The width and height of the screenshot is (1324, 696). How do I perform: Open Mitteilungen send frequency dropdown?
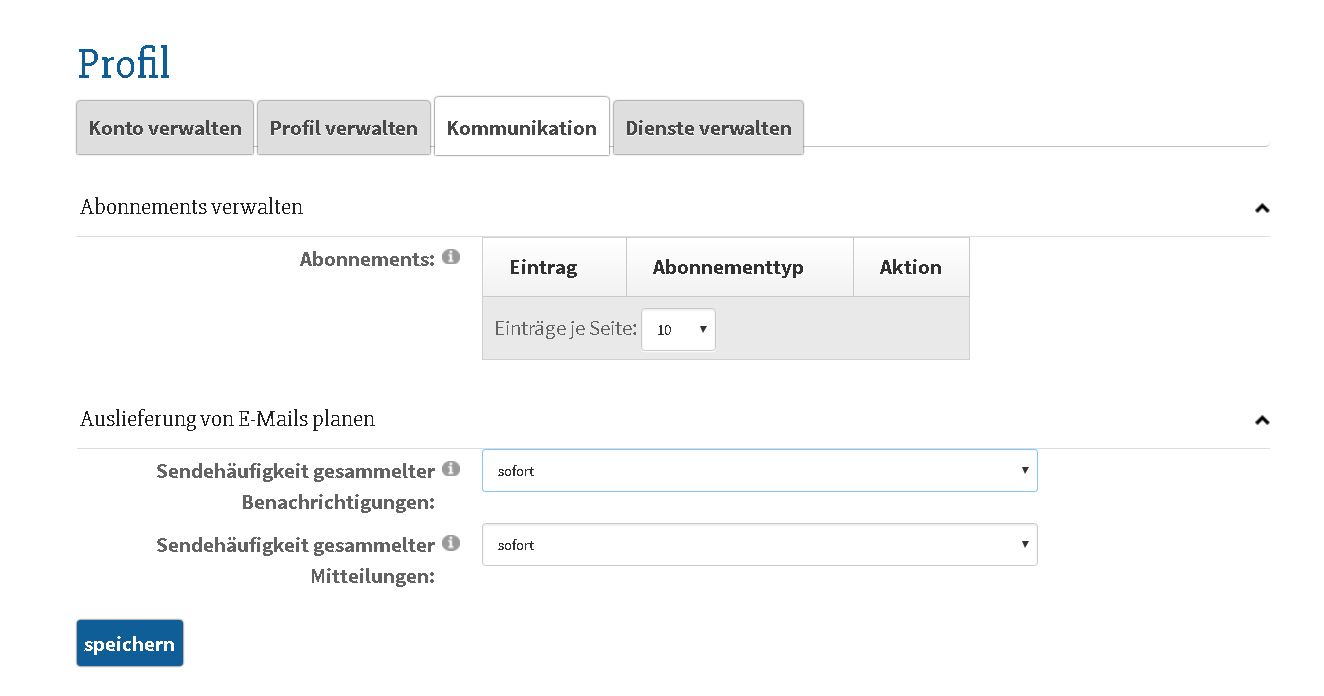759,545
